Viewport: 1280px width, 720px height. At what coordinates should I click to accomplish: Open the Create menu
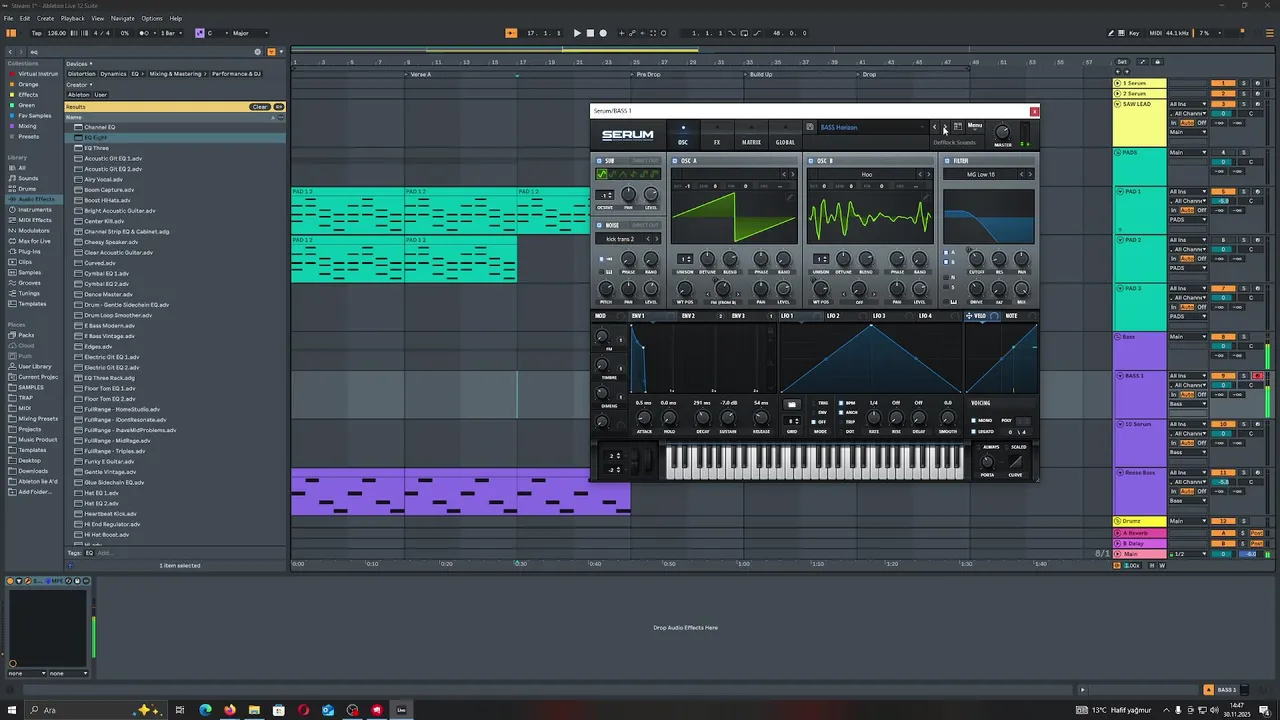[46, 18]
